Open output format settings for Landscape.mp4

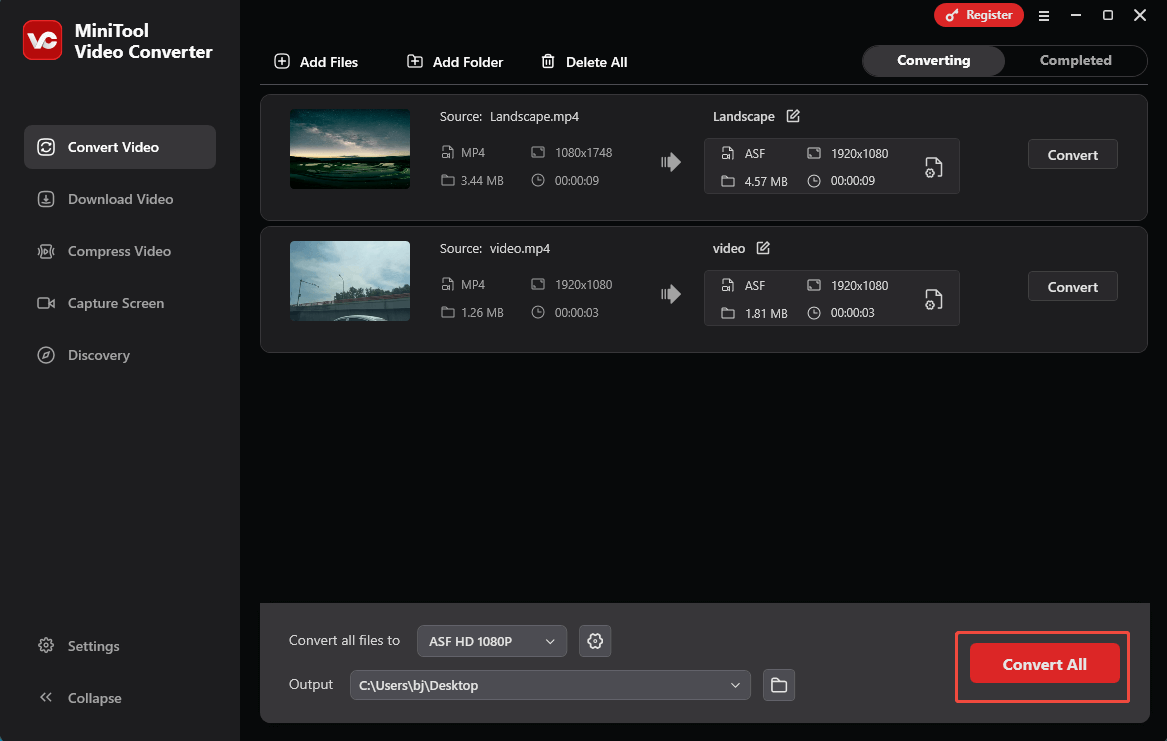coord(933,167)
